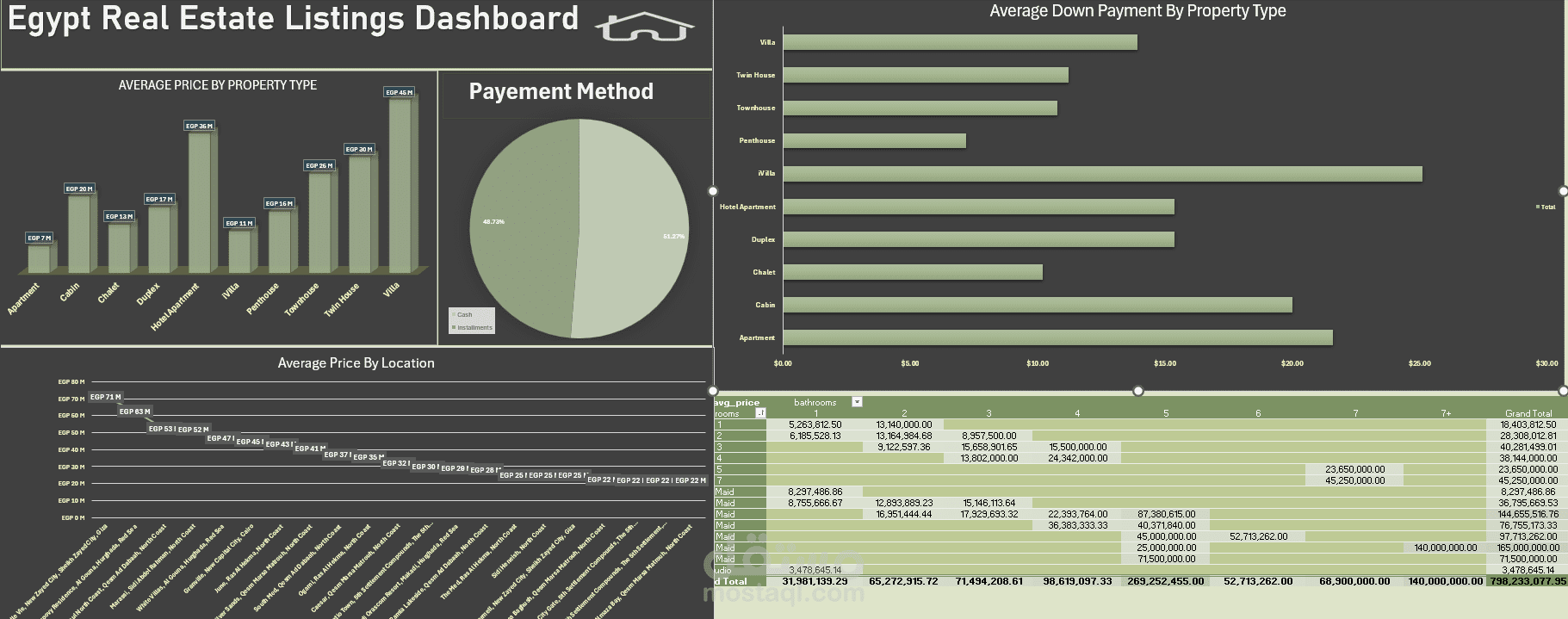The height and width of the screenshot is (619, 1568).
Task: Click the house logo icon beside the dashboard title
Action: click(x=644, y=27)
